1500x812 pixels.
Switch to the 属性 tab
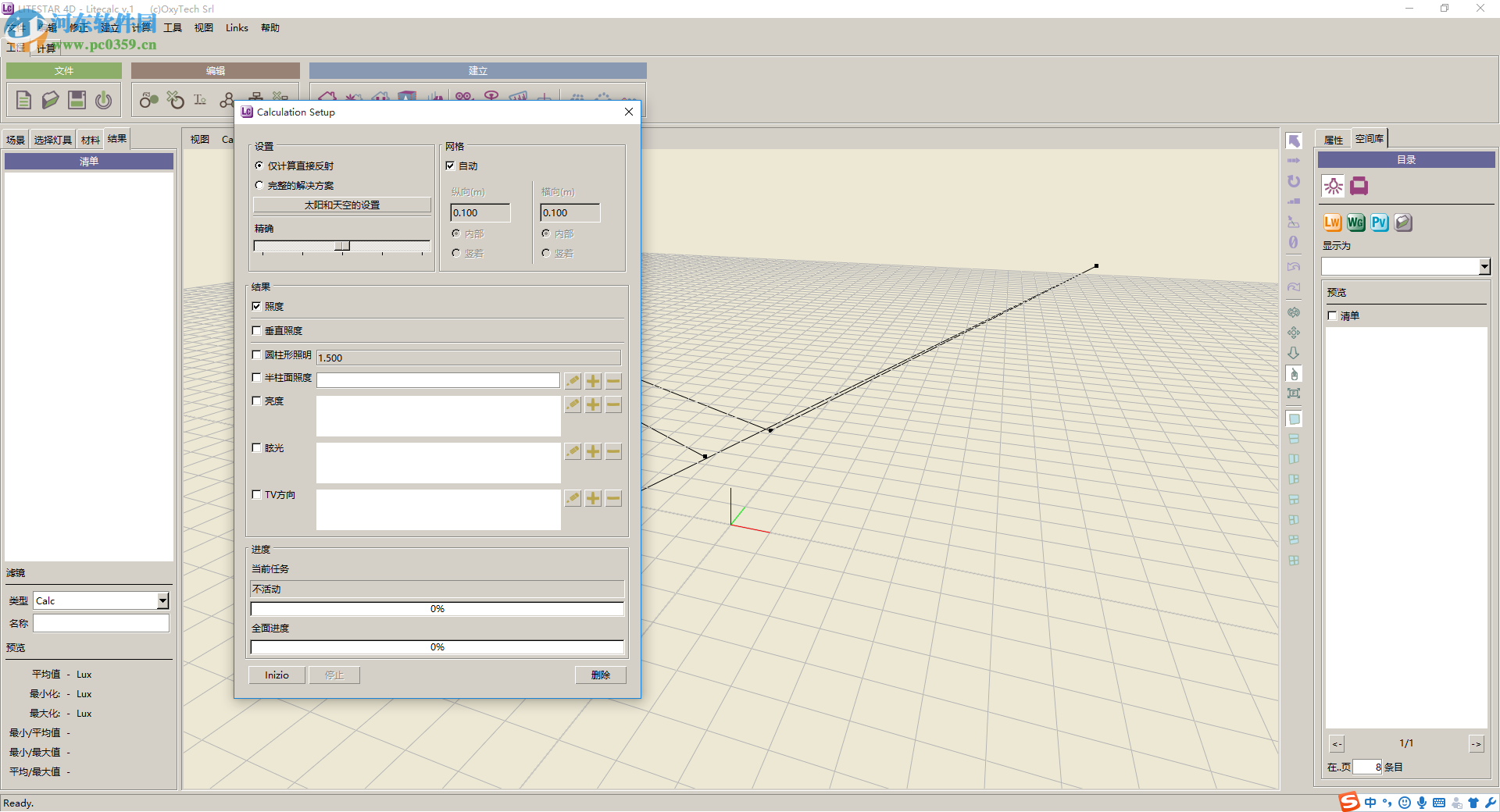click(1333, 140)
